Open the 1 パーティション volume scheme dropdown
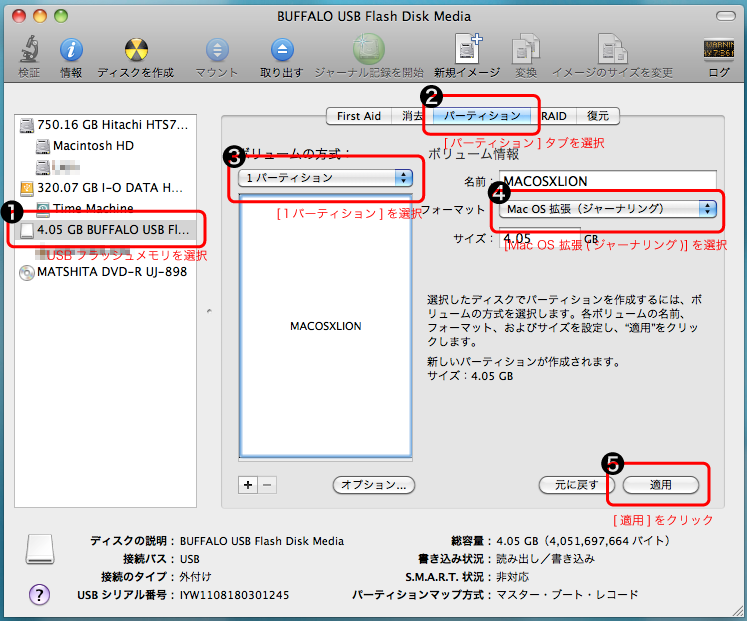Viewport: 747px width, 621px height. (x=325, y=178)
